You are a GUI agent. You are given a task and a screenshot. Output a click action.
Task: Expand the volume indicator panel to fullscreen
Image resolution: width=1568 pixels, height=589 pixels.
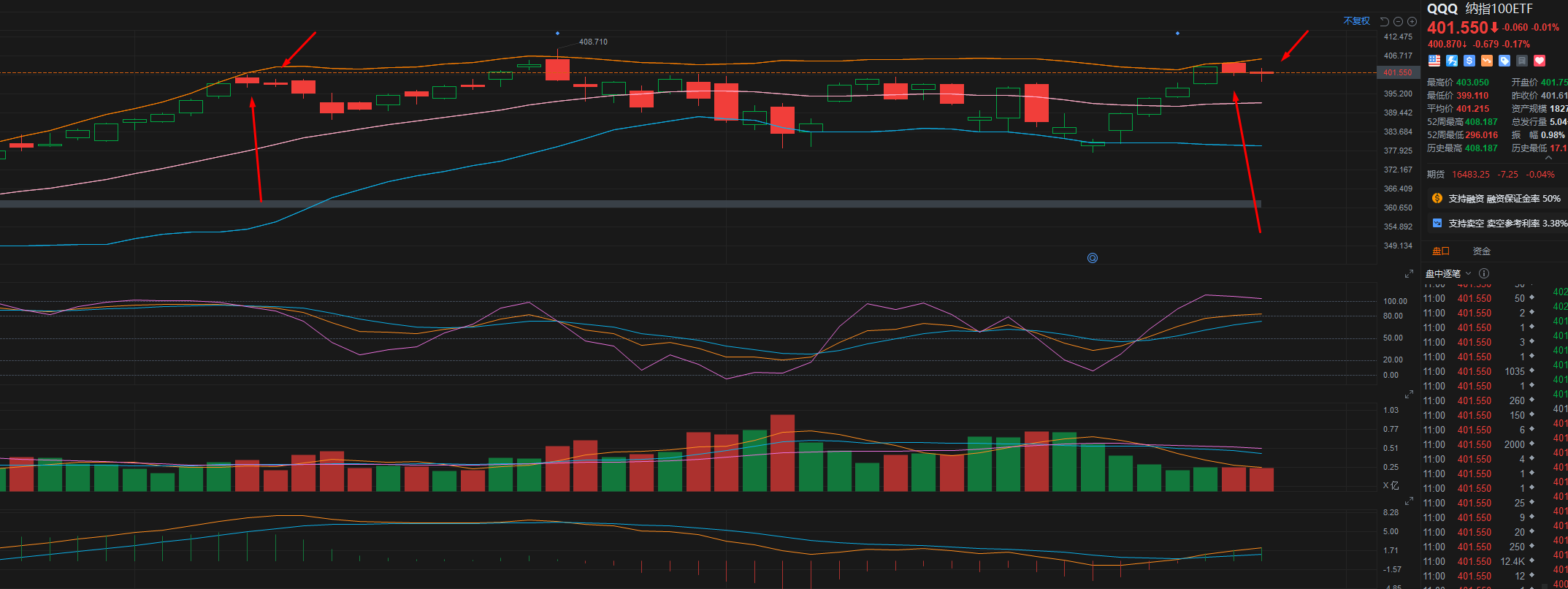[x=1409, y=394]
